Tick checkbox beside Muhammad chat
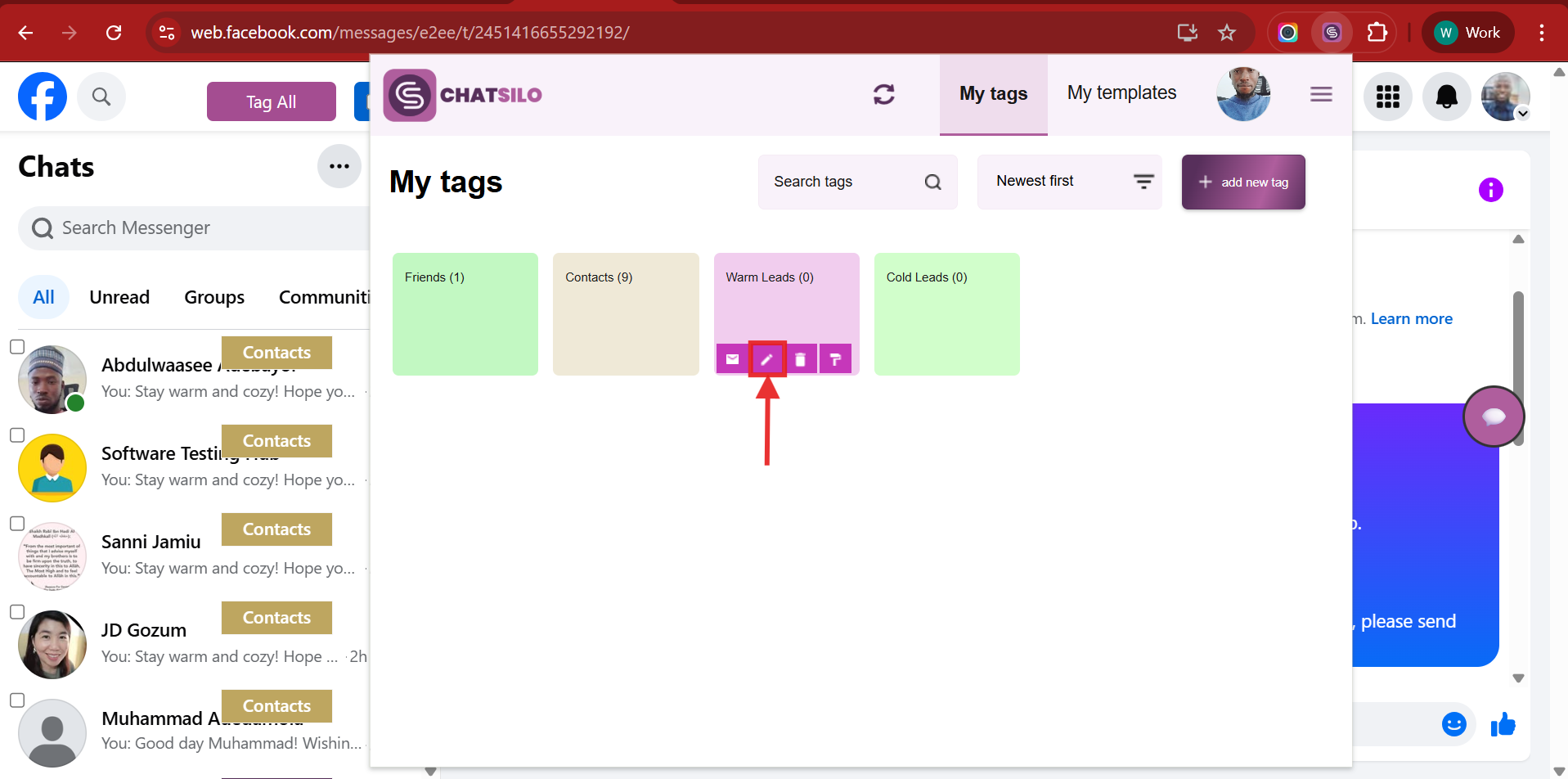Screen dimensions: 1568x779 coord(17,700)
